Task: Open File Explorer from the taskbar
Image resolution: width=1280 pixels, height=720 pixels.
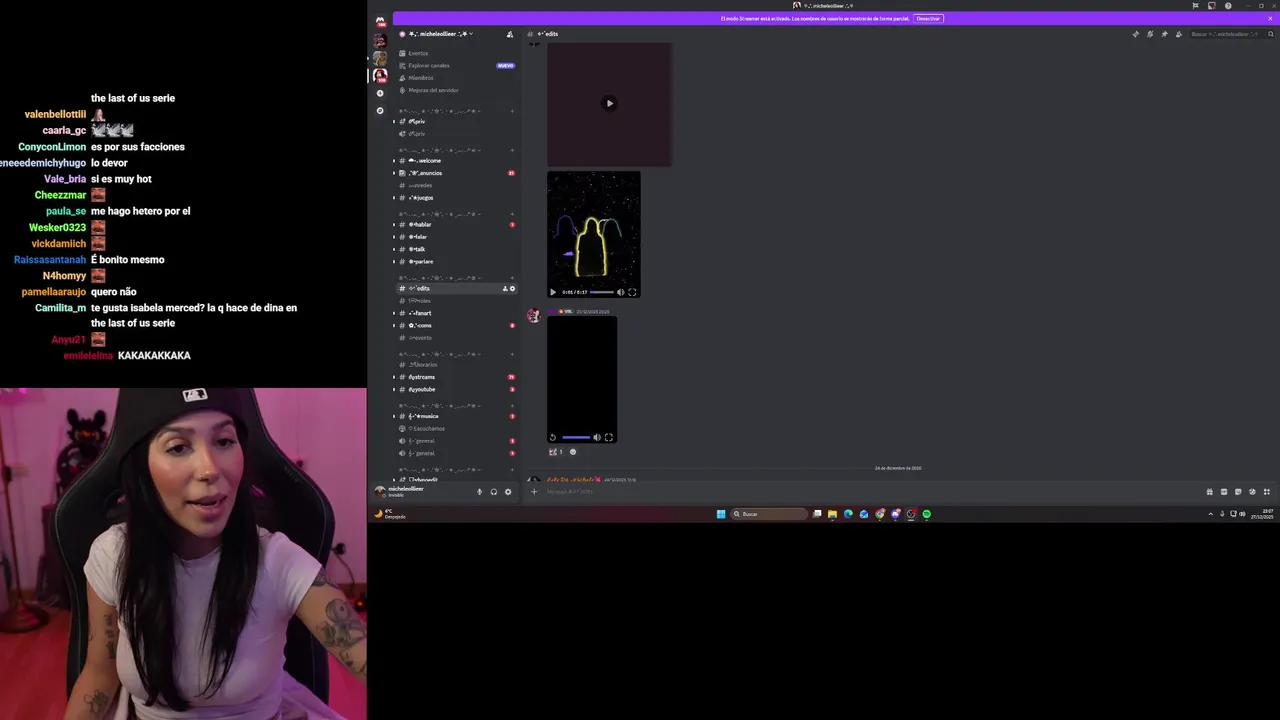Action: pos(832,514)
